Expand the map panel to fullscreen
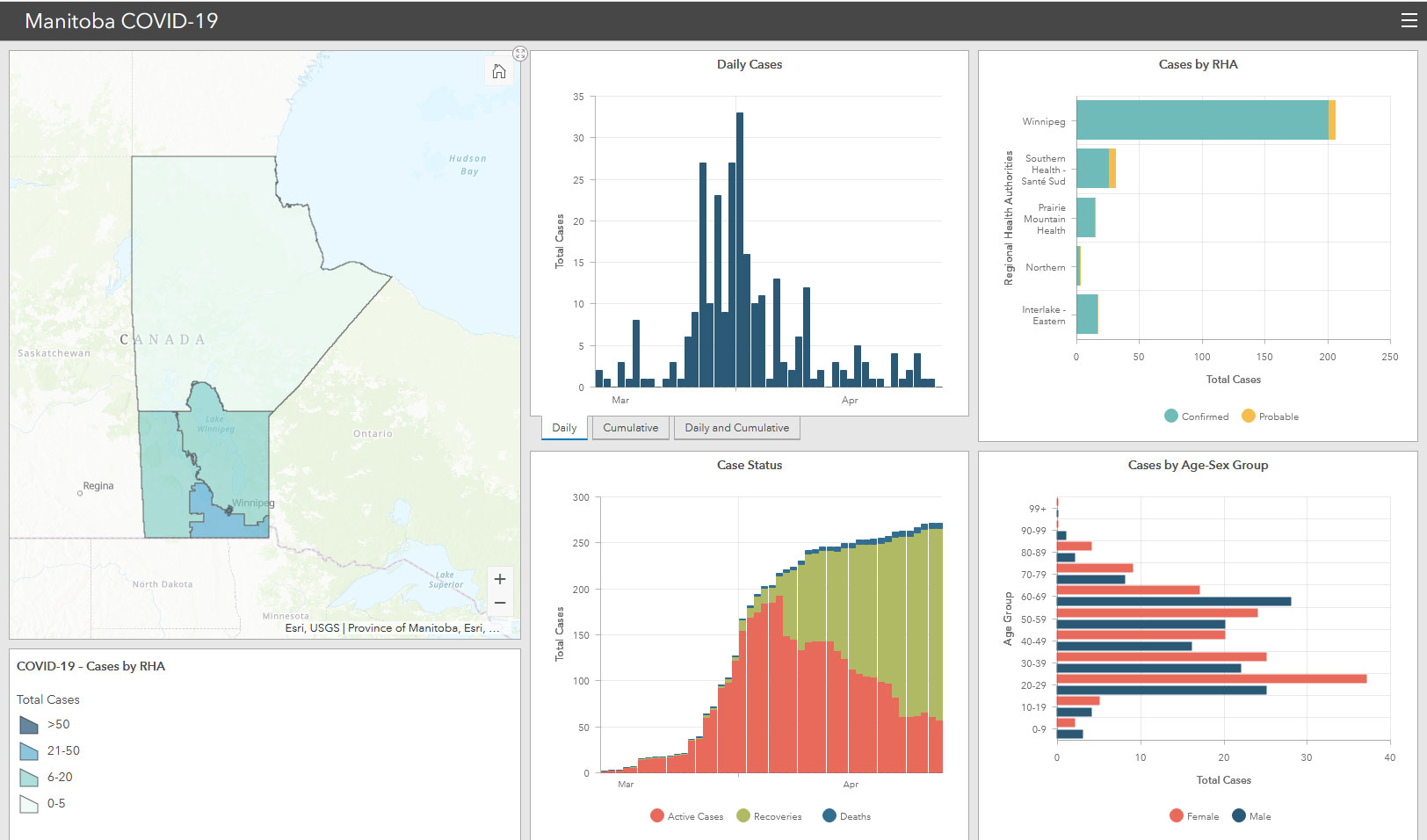 (x=520, y=54)
